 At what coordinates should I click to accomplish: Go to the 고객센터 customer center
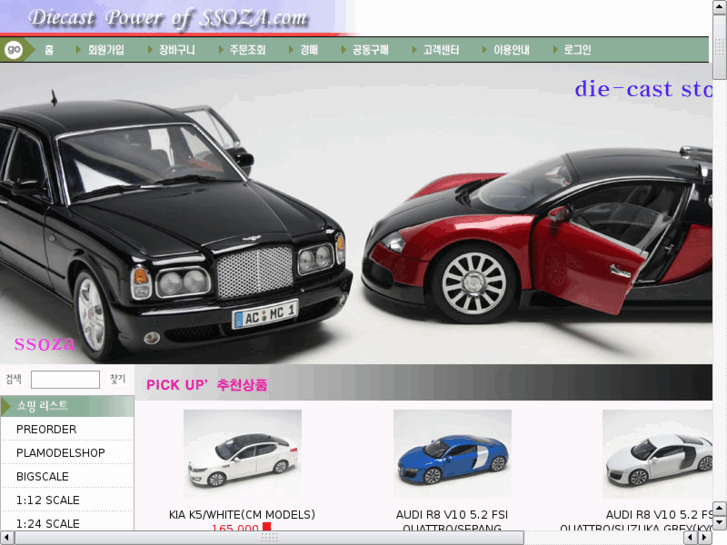coord(441,50)
